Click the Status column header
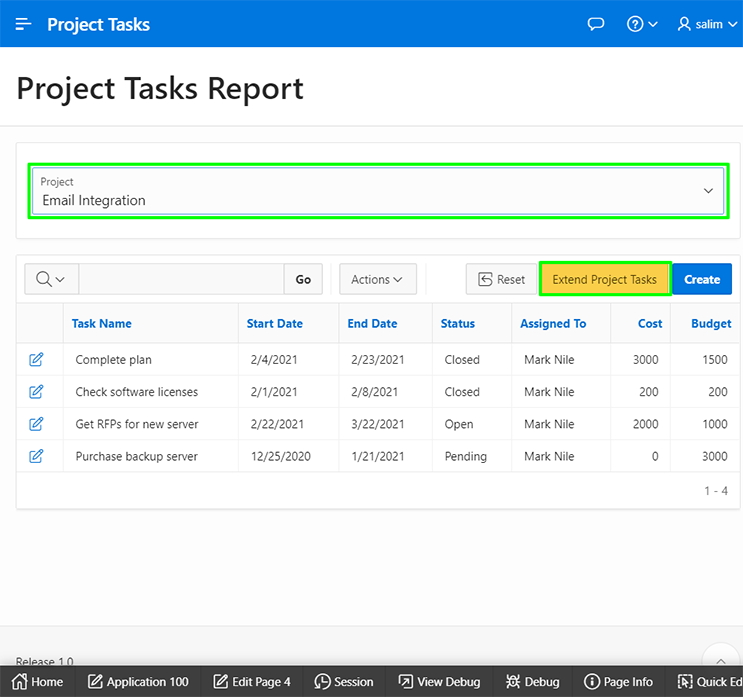 (457, 324)
